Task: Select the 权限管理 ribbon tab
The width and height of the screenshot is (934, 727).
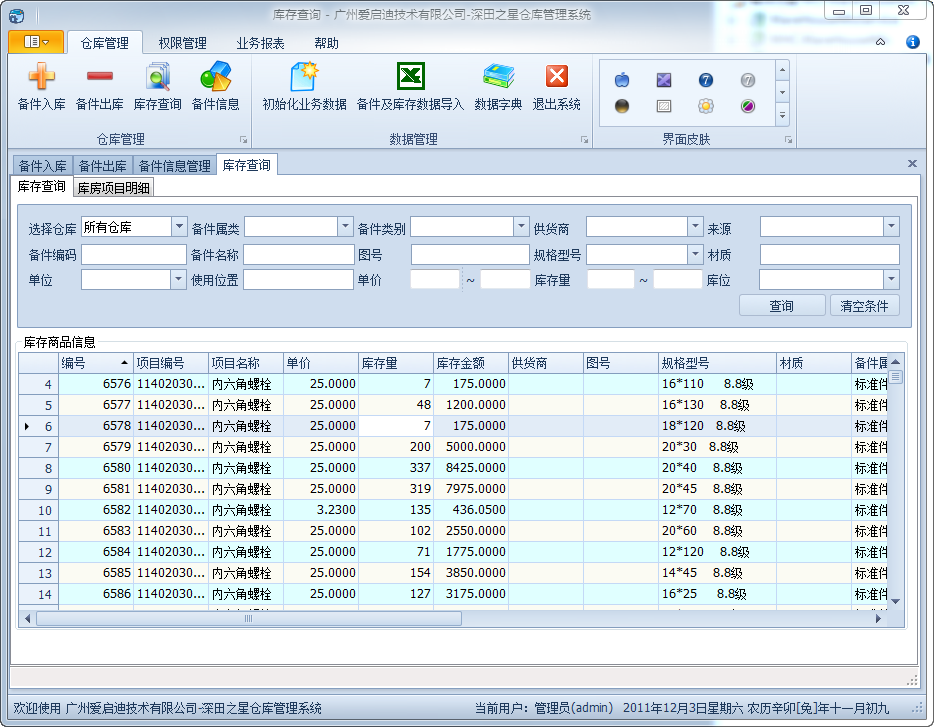Action: pos(182,43)
